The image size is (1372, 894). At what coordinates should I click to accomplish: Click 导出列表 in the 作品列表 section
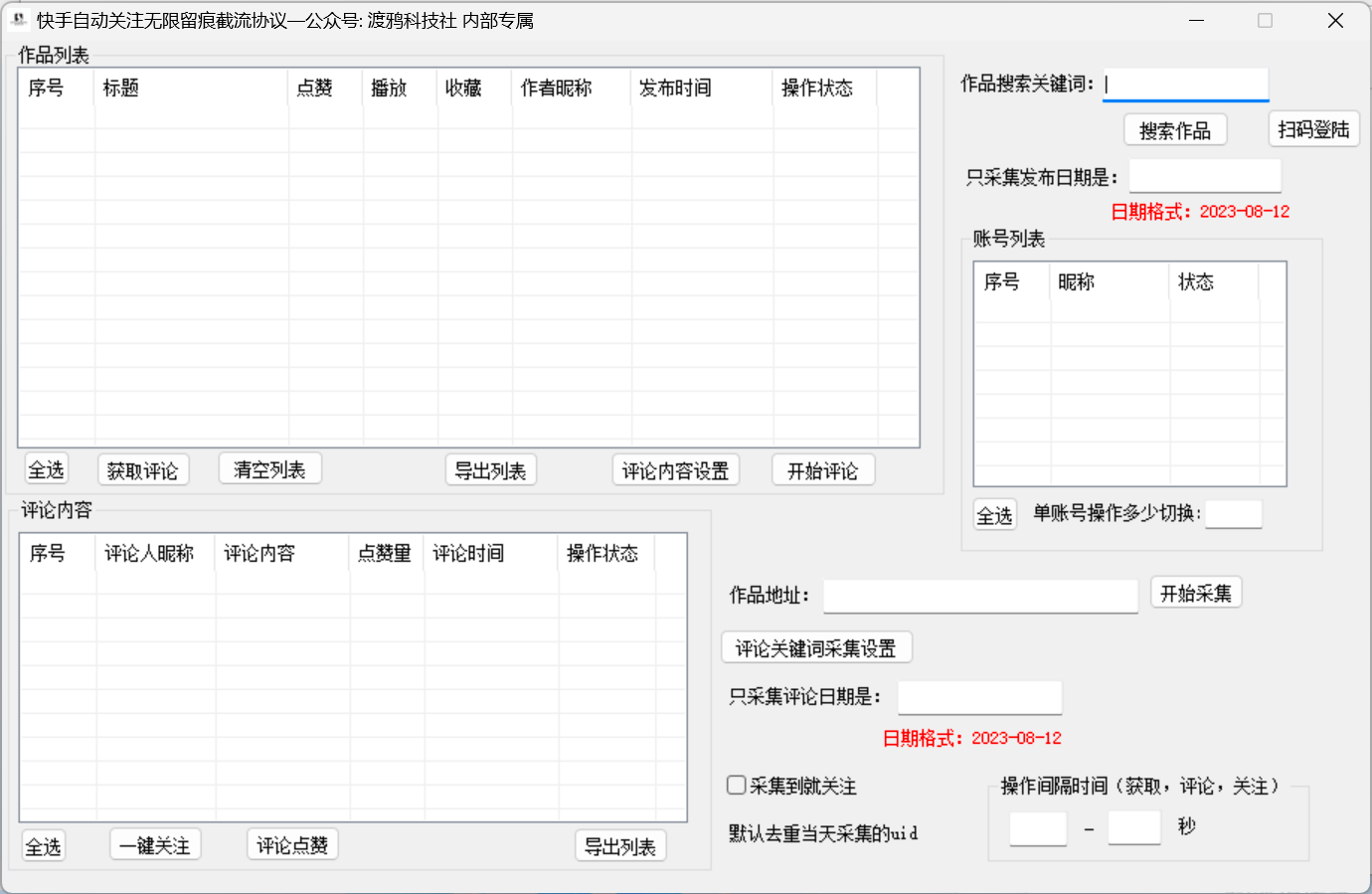[491, 469]
